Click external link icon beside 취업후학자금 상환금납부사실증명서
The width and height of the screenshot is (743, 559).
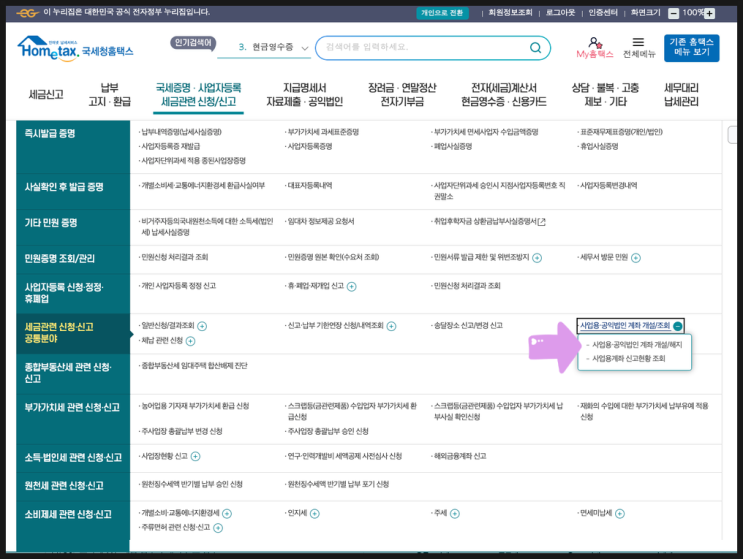(542, 221)
